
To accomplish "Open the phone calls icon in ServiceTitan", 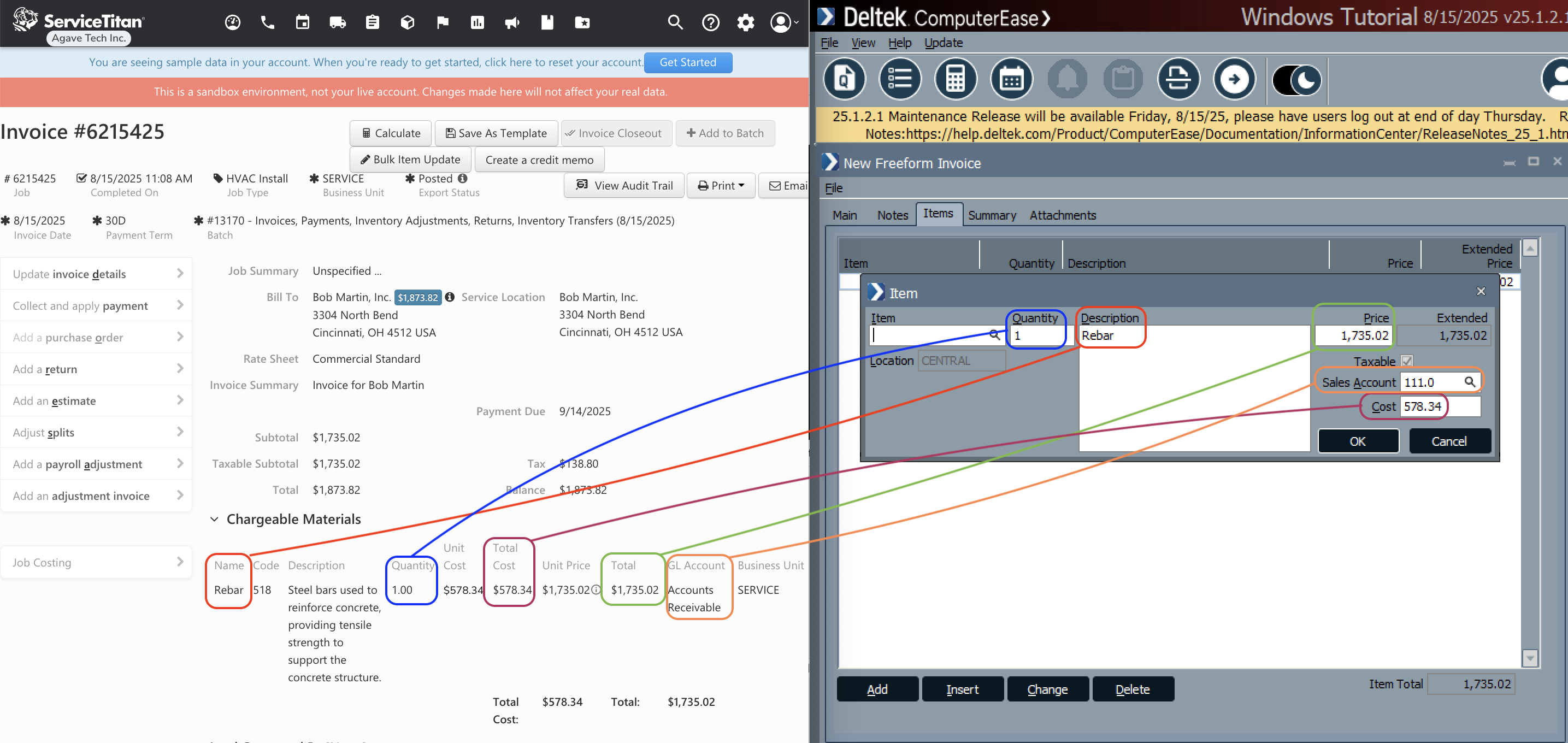I will [x=267, y=22].
